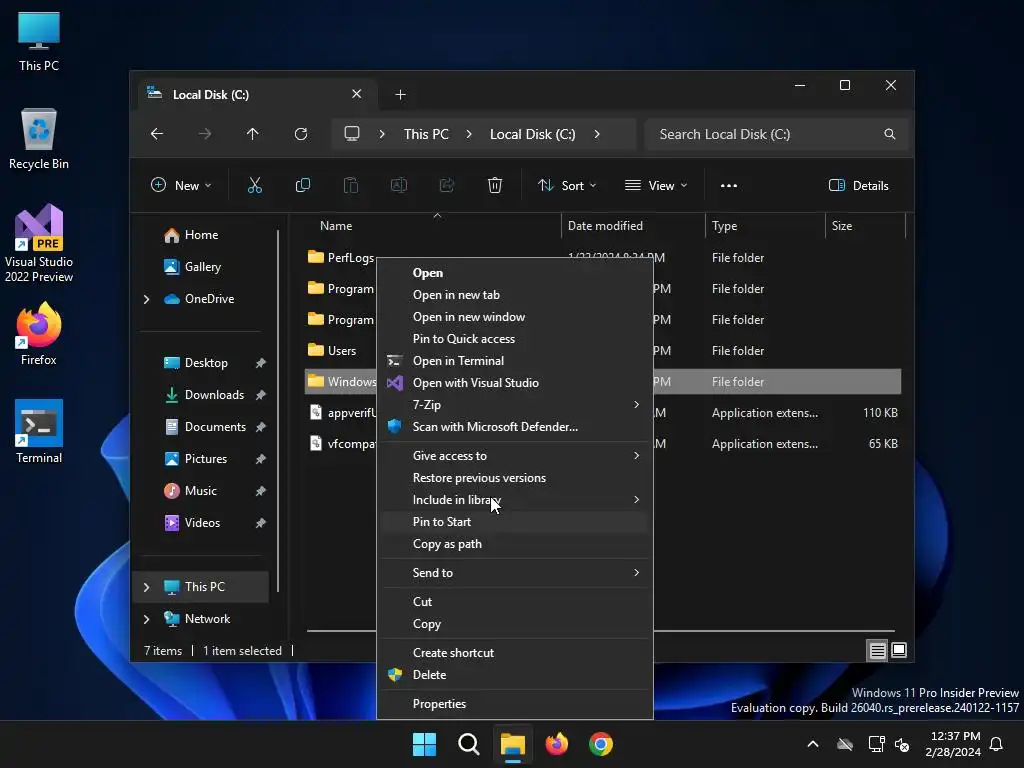
Task: Click This PC breadcrumb in address bar
Action: pos(426,134)
